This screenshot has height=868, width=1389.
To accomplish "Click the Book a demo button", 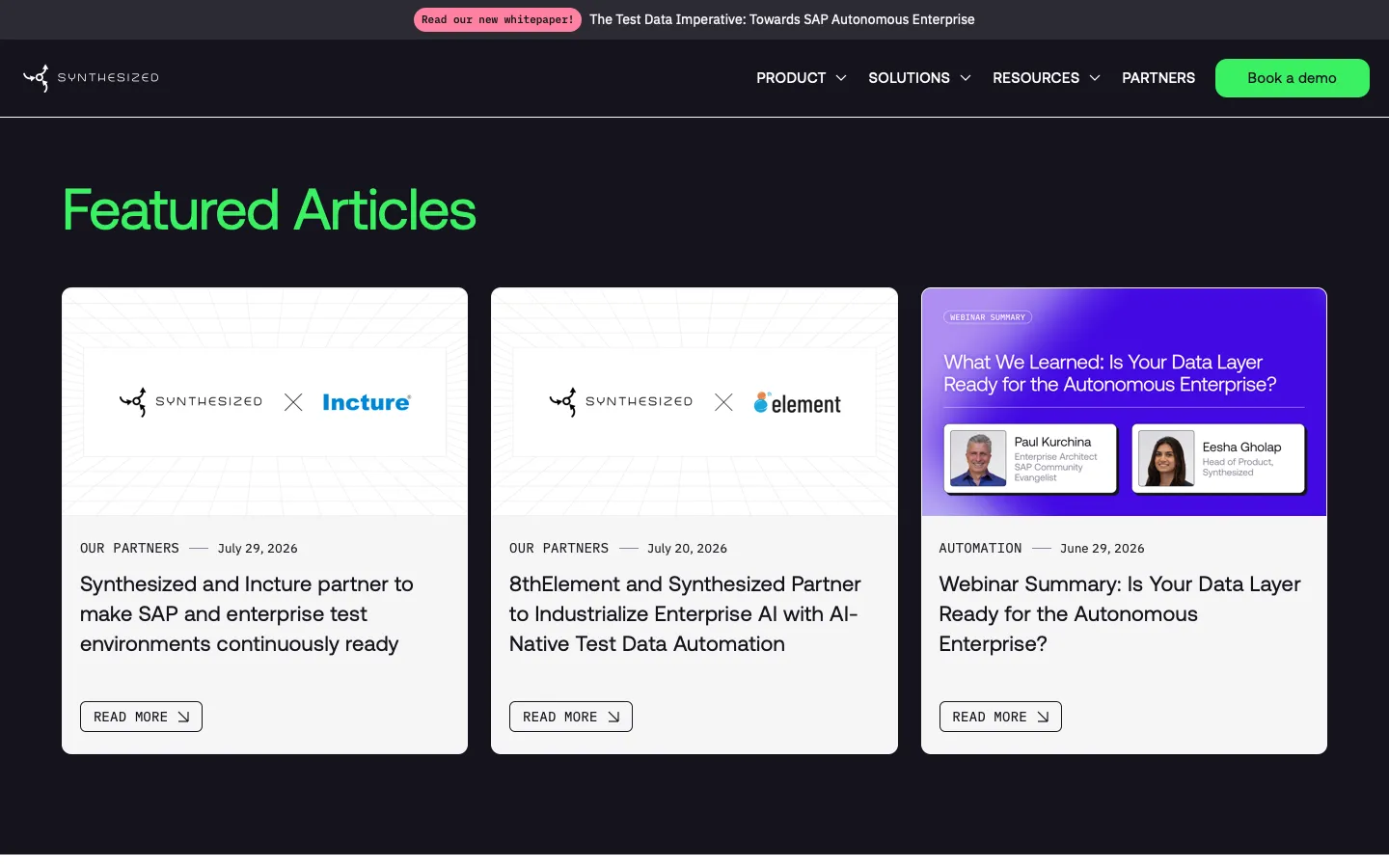I will tap(1292, 78).
